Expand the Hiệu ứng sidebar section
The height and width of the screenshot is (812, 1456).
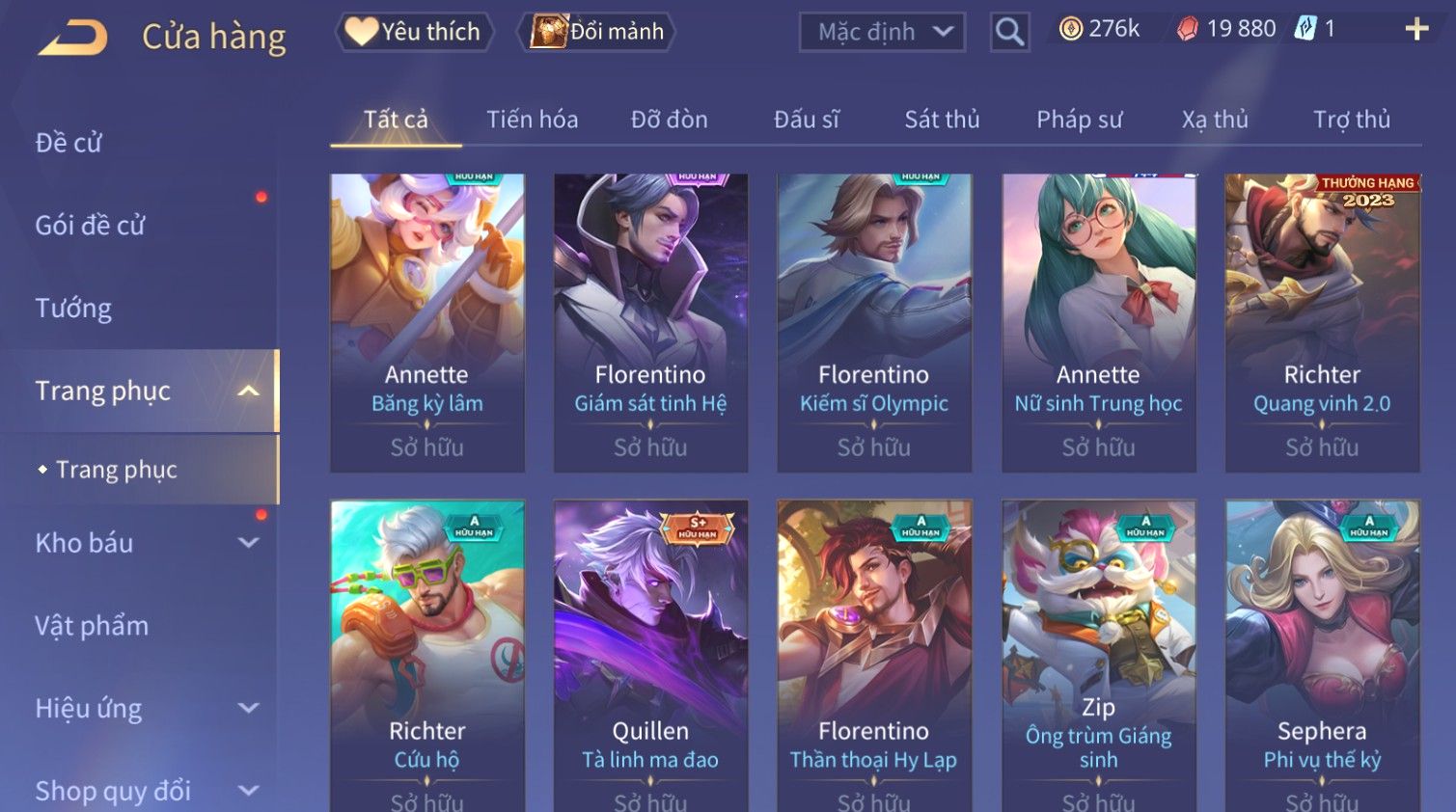tap(248, 708)
